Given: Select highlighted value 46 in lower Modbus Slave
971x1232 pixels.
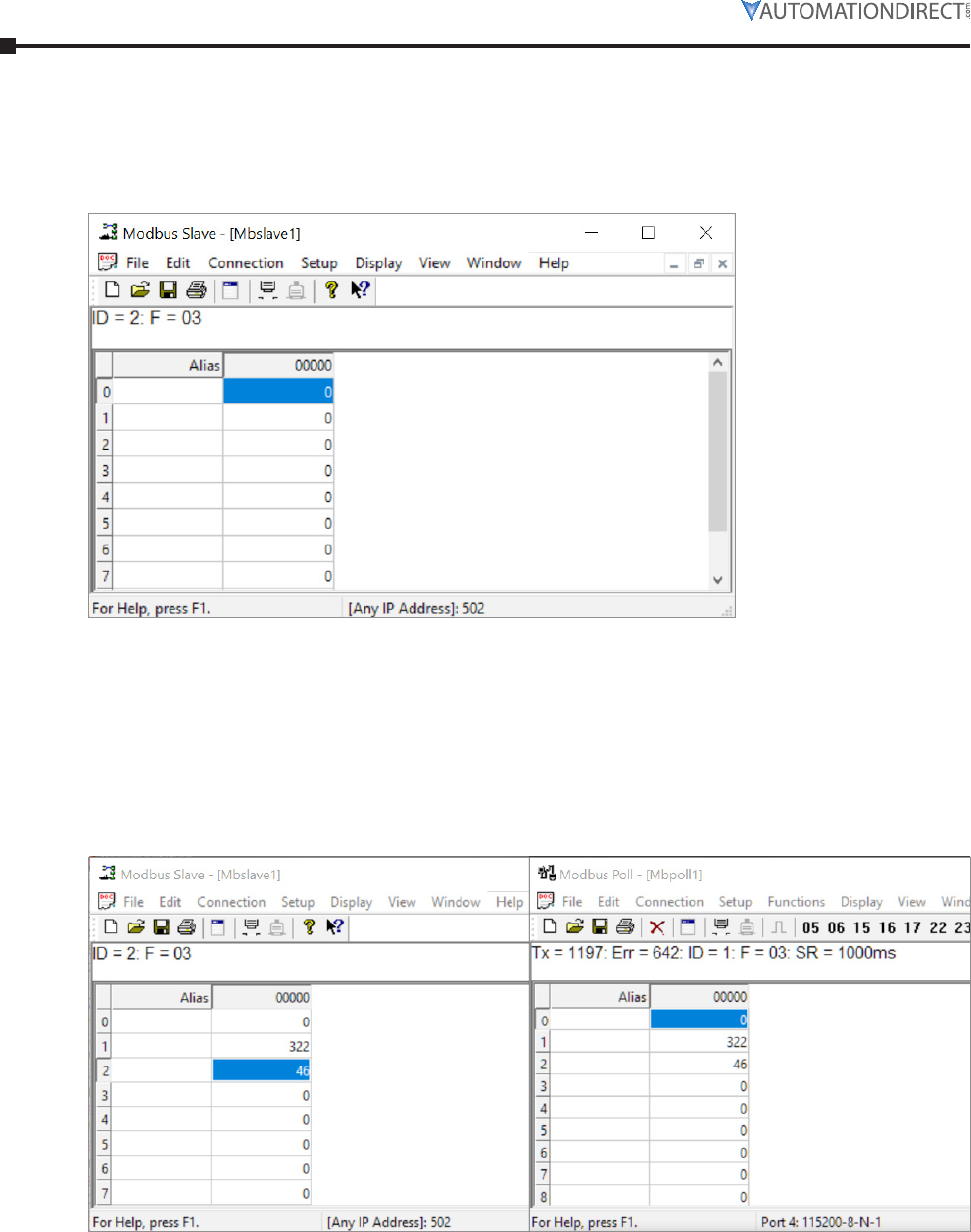Looking at the screenshot, I should tap(261, 1070).
